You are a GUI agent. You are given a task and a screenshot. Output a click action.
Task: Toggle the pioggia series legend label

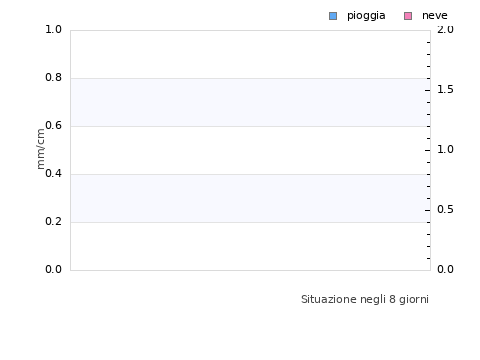point(366,16)
